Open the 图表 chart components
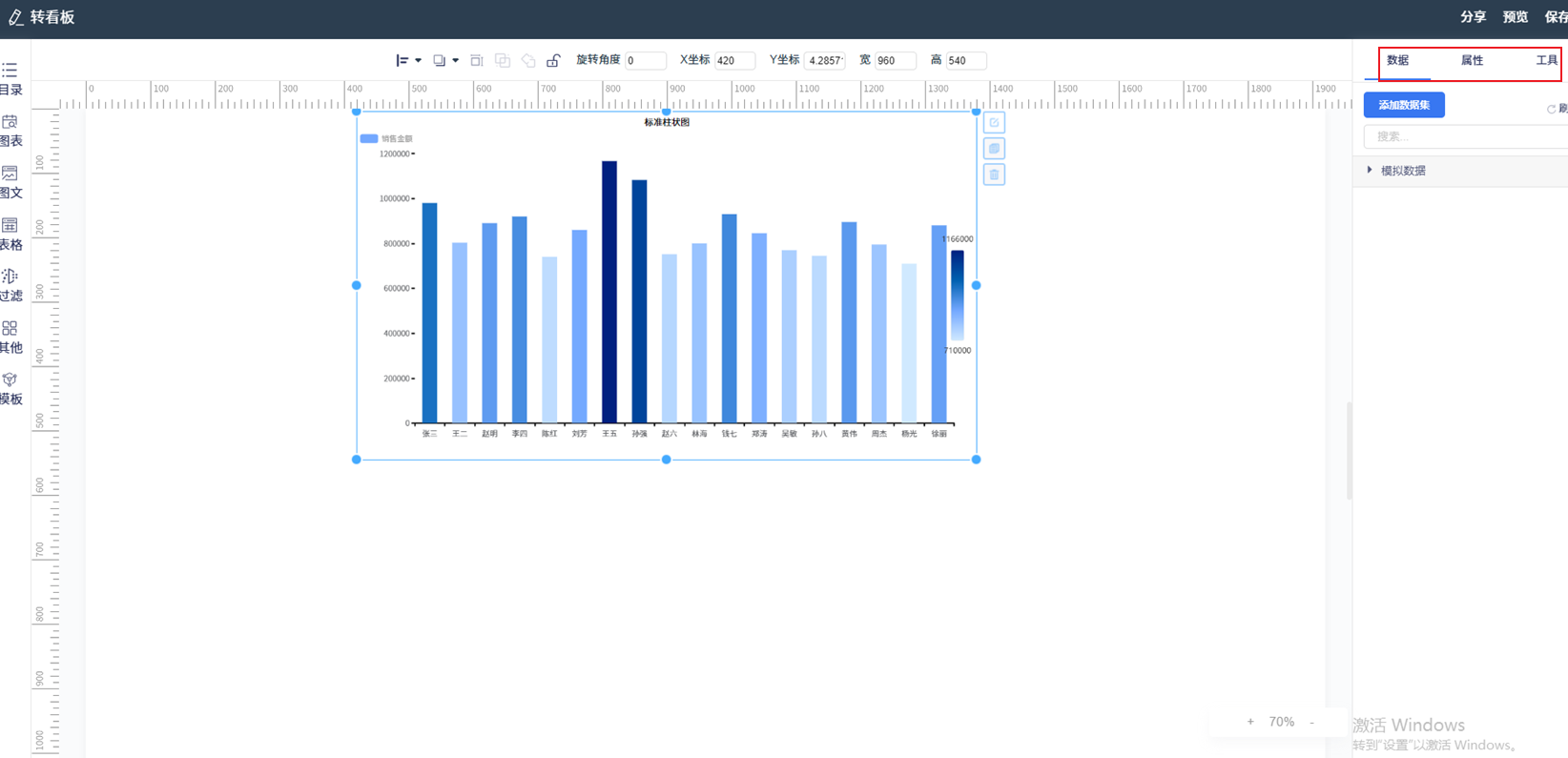1568x758 pixels. tap(10, 131)
